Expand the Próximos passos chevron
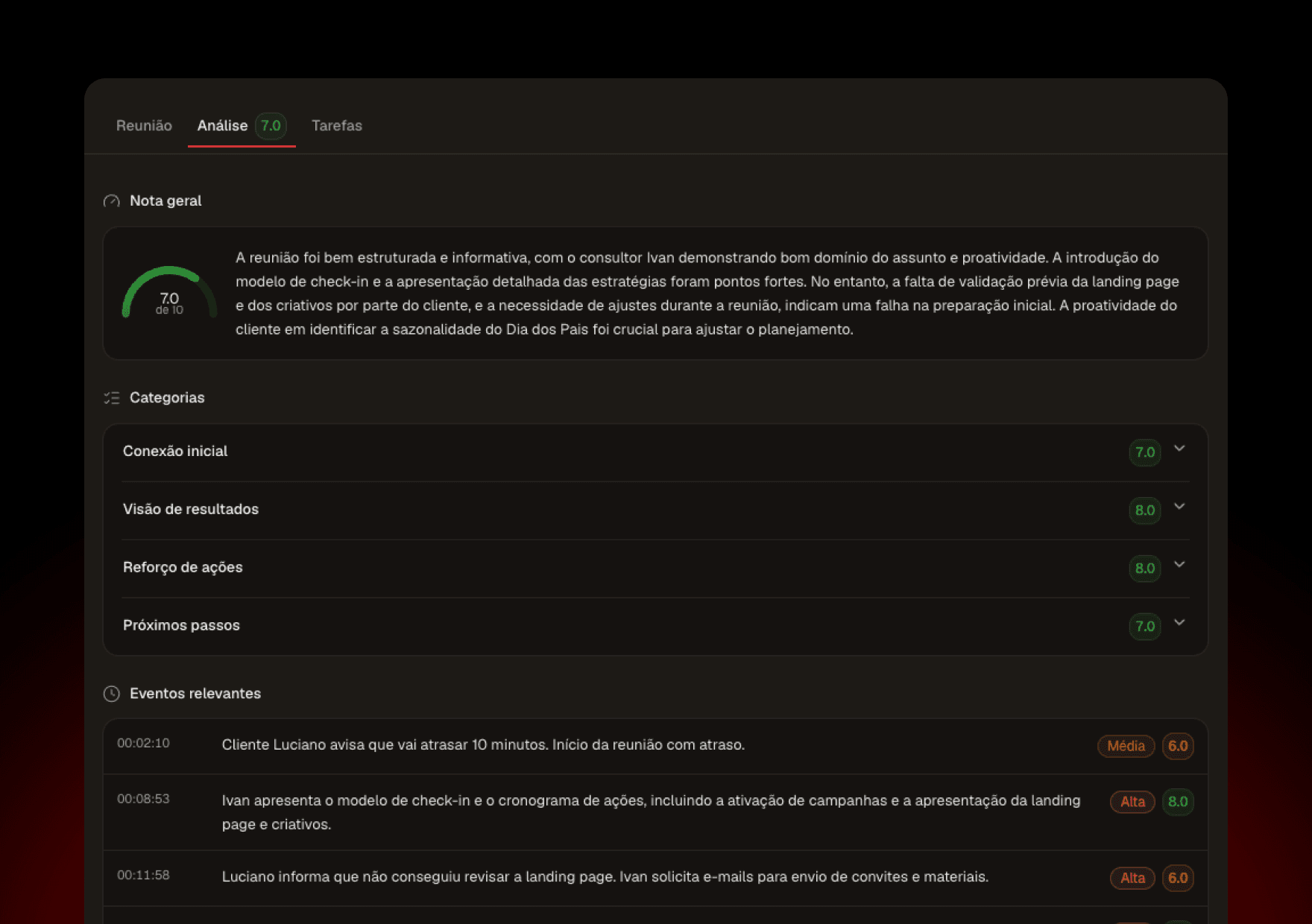 click(1179, 623)
